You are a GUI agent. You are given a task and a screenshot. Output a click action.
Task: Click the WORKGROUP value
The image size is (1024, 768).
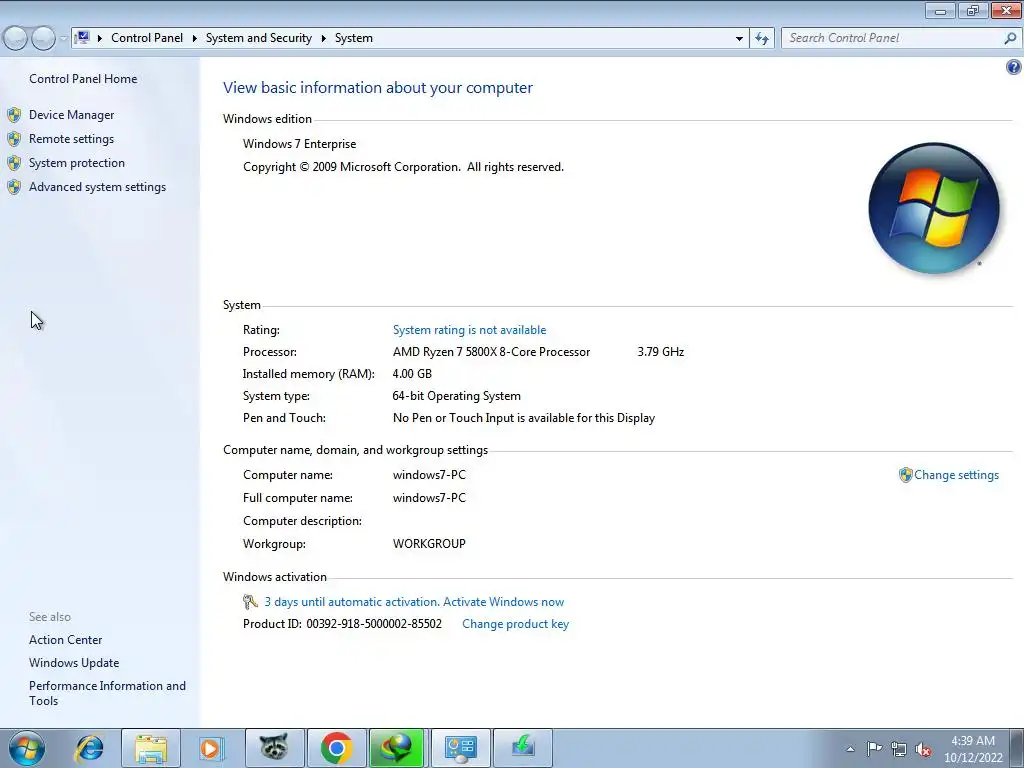pyautogui.click(x=429, y=544)
